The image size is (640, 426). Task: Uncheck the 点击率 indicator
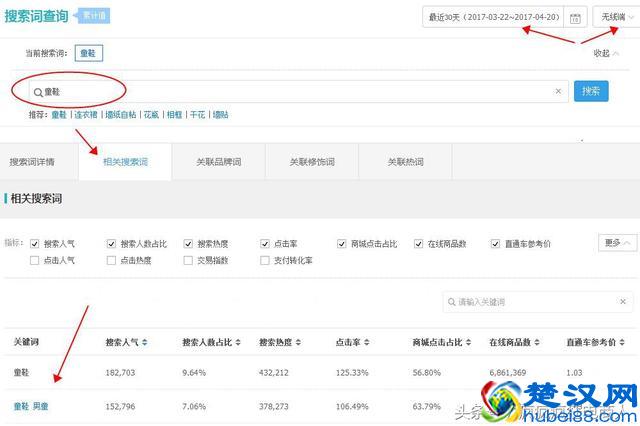[x=265, y=244]
